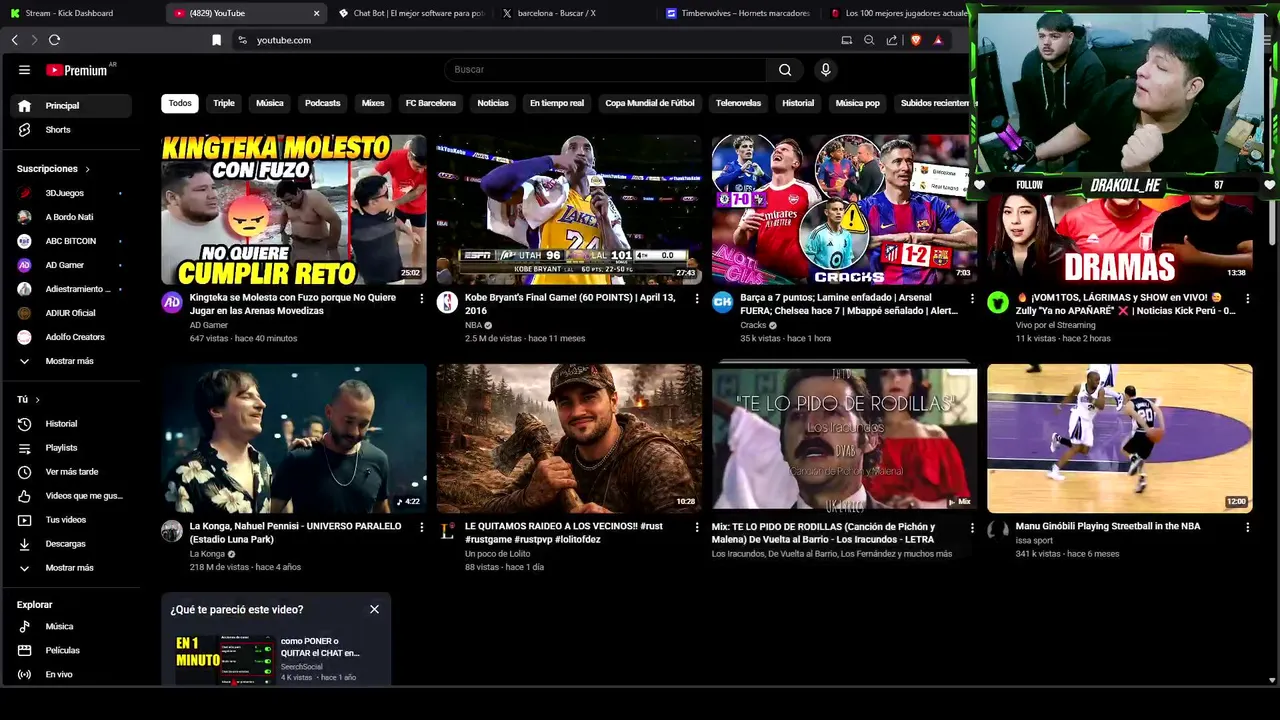Image resolution: width=1280 pixels, height=720 pixels.
Task: Click AD Gamer channel avatar under Kingteka video
Action: tap(172, 303)
